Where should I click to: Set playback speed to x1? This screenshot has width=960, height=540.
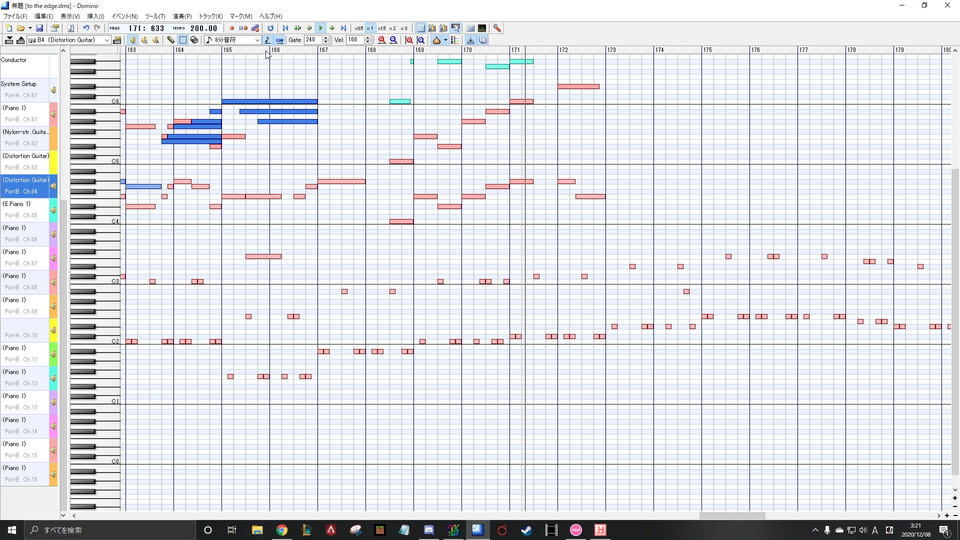(370, 28)
